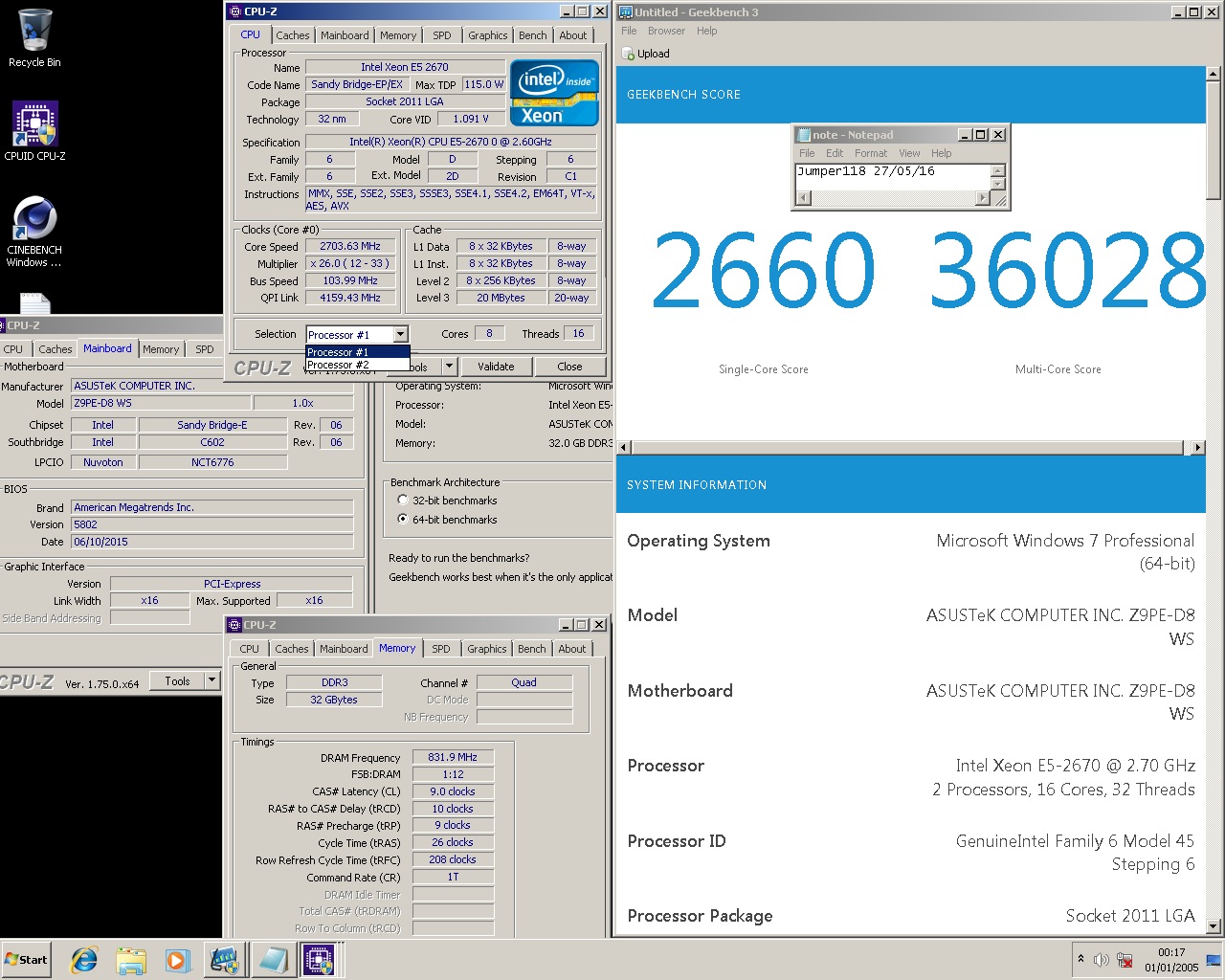Click the memory Size value 32 GBytes
This screenshot has height=980, width=1225.
(334, 700)
